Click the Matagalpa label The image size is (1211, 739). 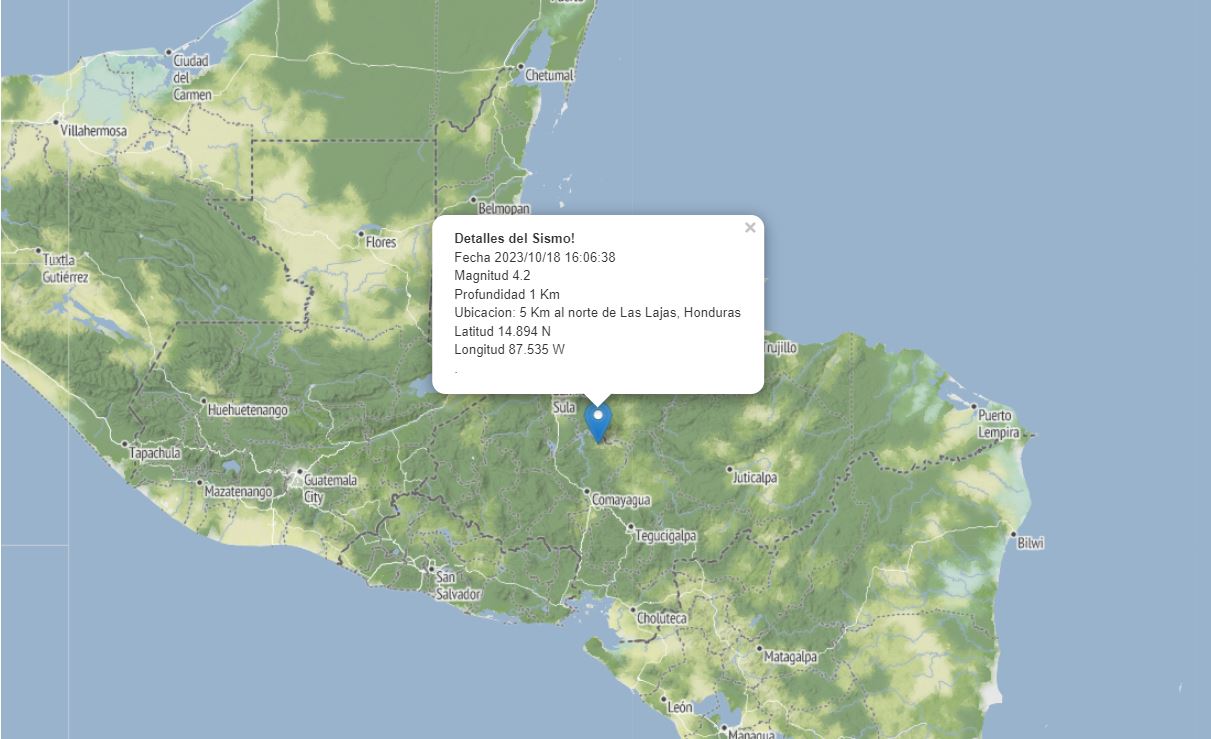(791, 657)
